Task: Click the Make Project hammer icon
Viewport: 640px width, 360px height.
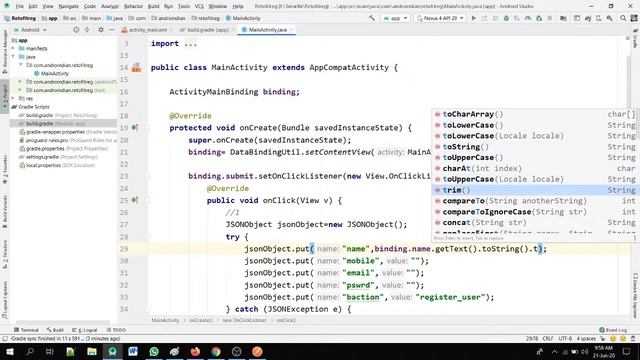Action: tap(371, 18)
